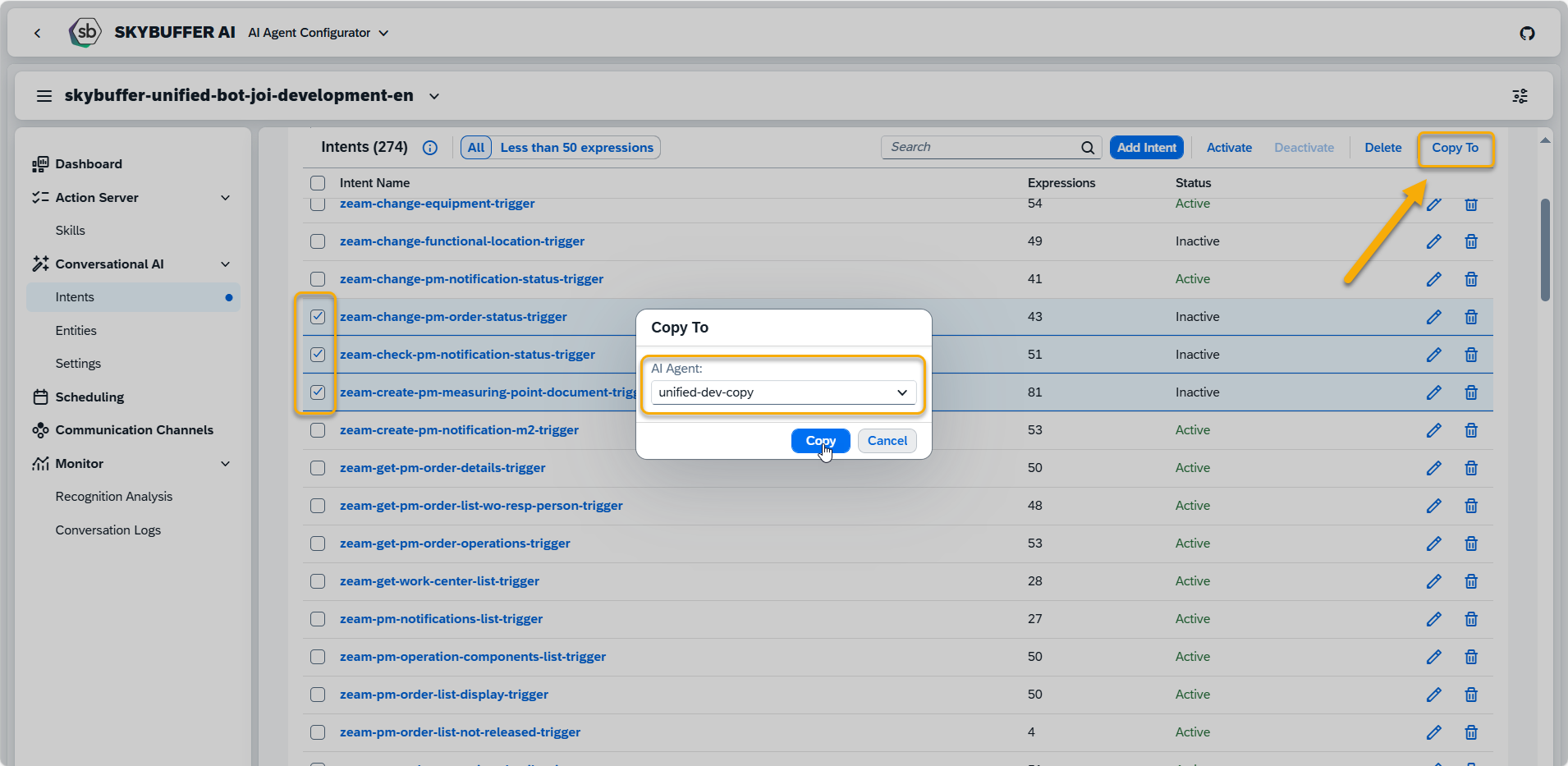Delete zeam-get-work-center-list-trigger using its trash icon
Image resolution: width=1568 pixels, height=766 pixels.
[1470, 581]
